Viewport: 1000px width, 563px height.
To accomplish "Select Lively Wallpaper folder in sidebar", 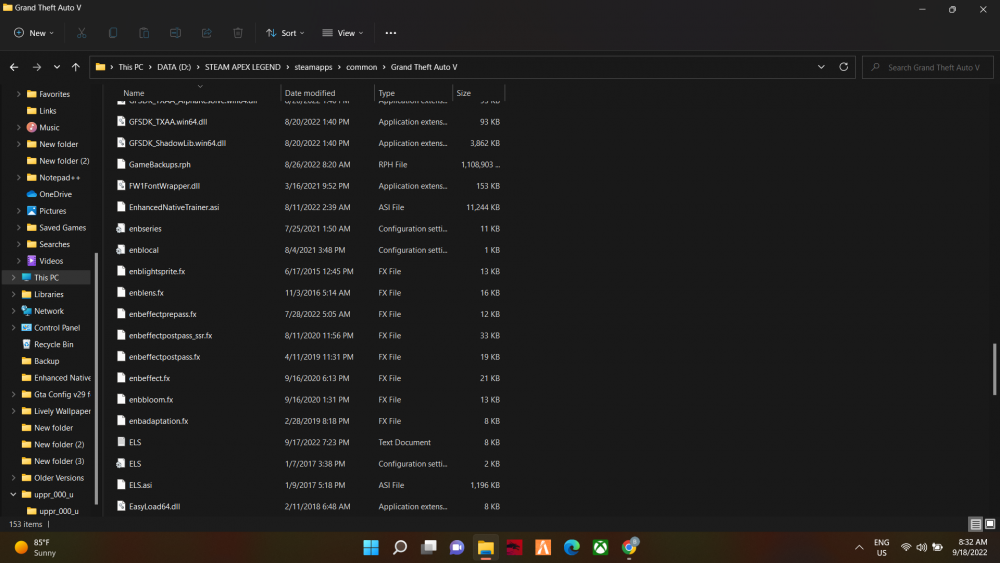I will coord(62,411).
